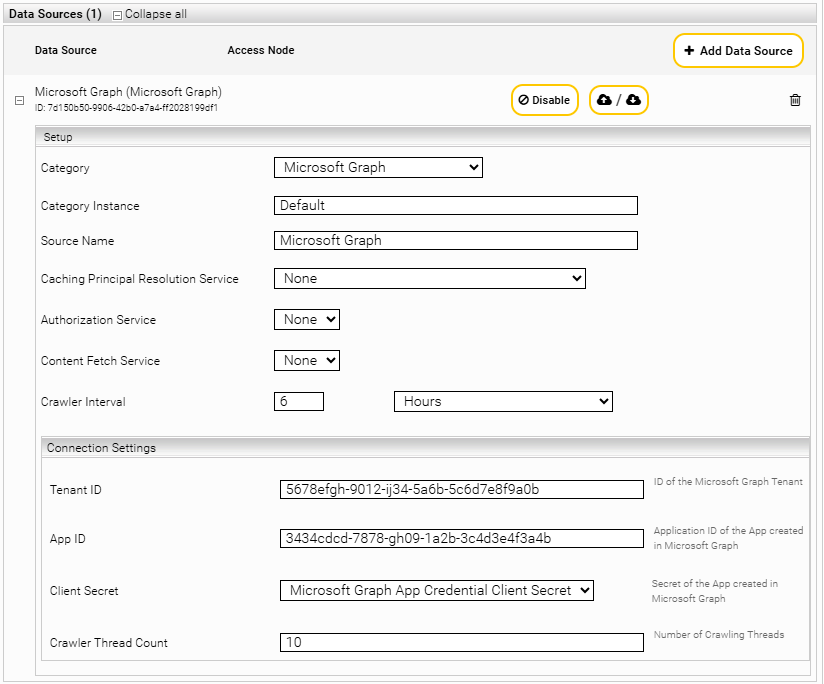Open Caching Principal Resolution Service dropdown
The width and height of the screenshot is (824, 684).
click(429, 279)
